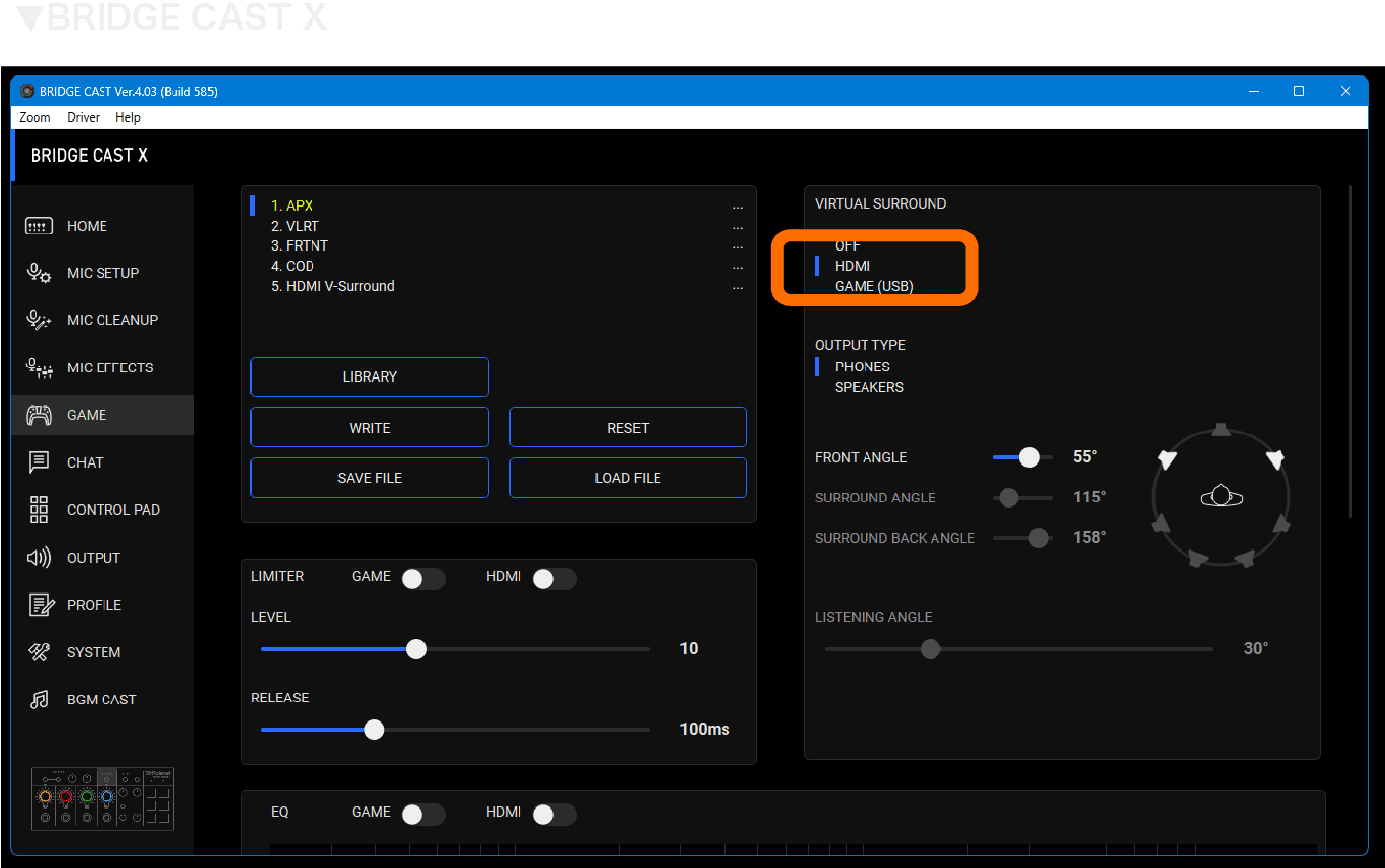This screenshot has height=868, width=1385.
Task: Click the LIBRARY button
Action: click(x=370, y=377)
